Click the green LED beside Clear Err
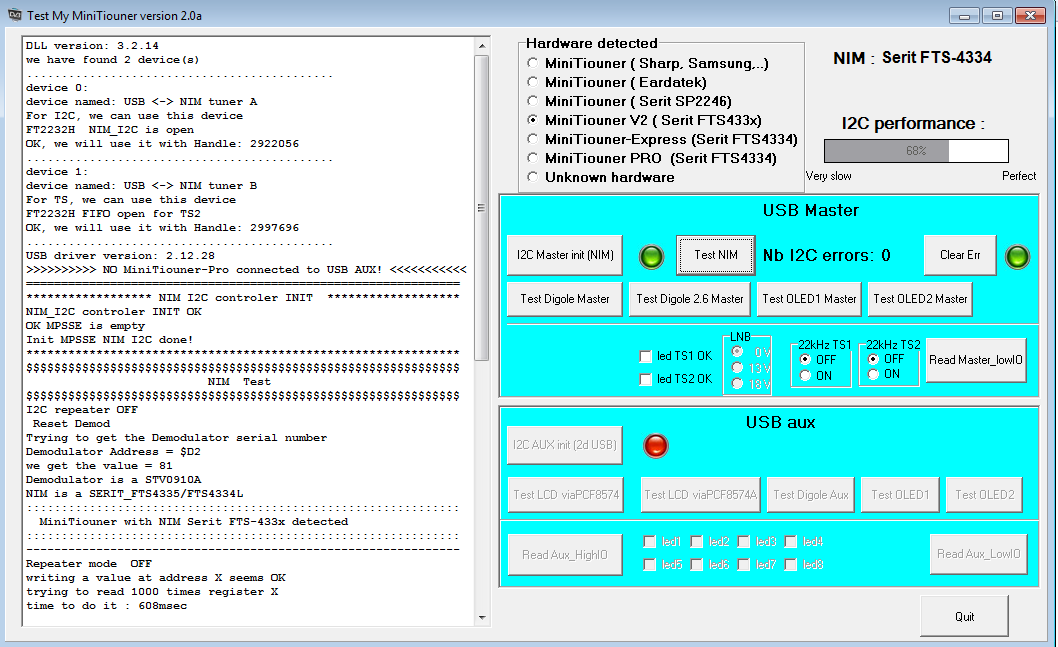The height and width of the screenshot is (647, 1058). pyautogui.click(x=1018, y=256)
